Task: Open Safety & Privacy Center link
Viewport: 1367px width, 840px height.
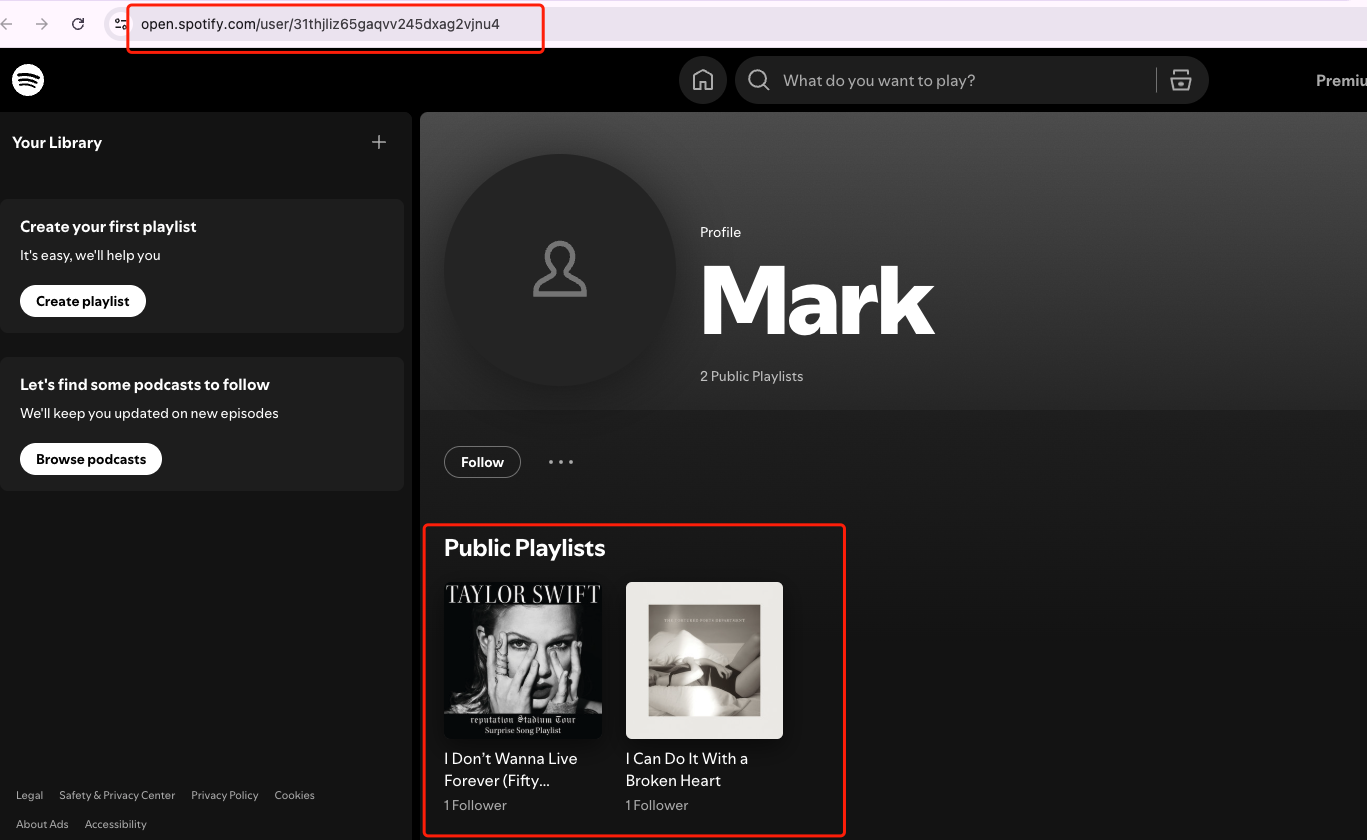Action: pyautogui.click(x=117, y=795)
